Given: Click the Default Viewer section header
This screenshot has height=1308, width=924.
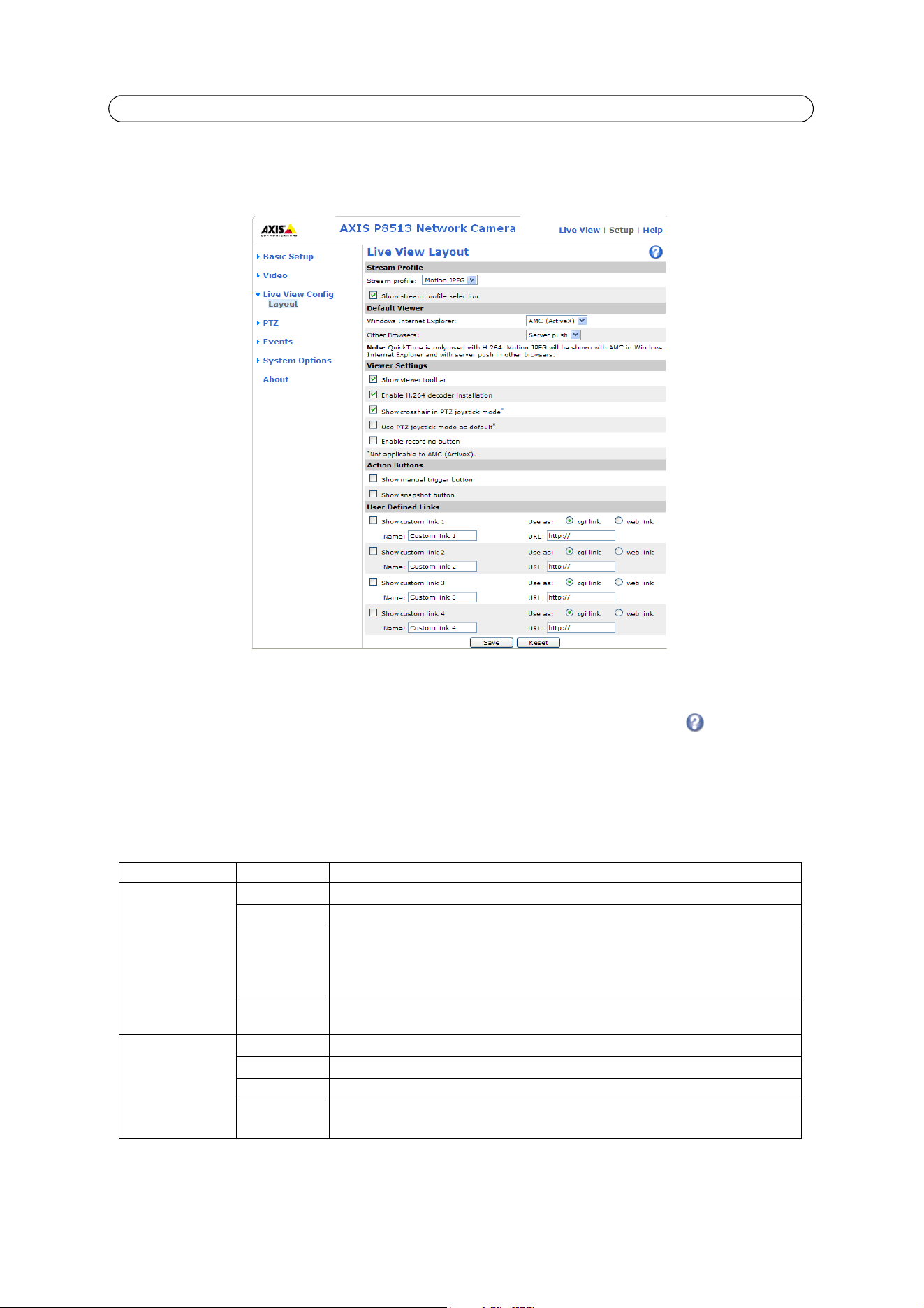Looking at the screenshot, I should tap(515, 308).
